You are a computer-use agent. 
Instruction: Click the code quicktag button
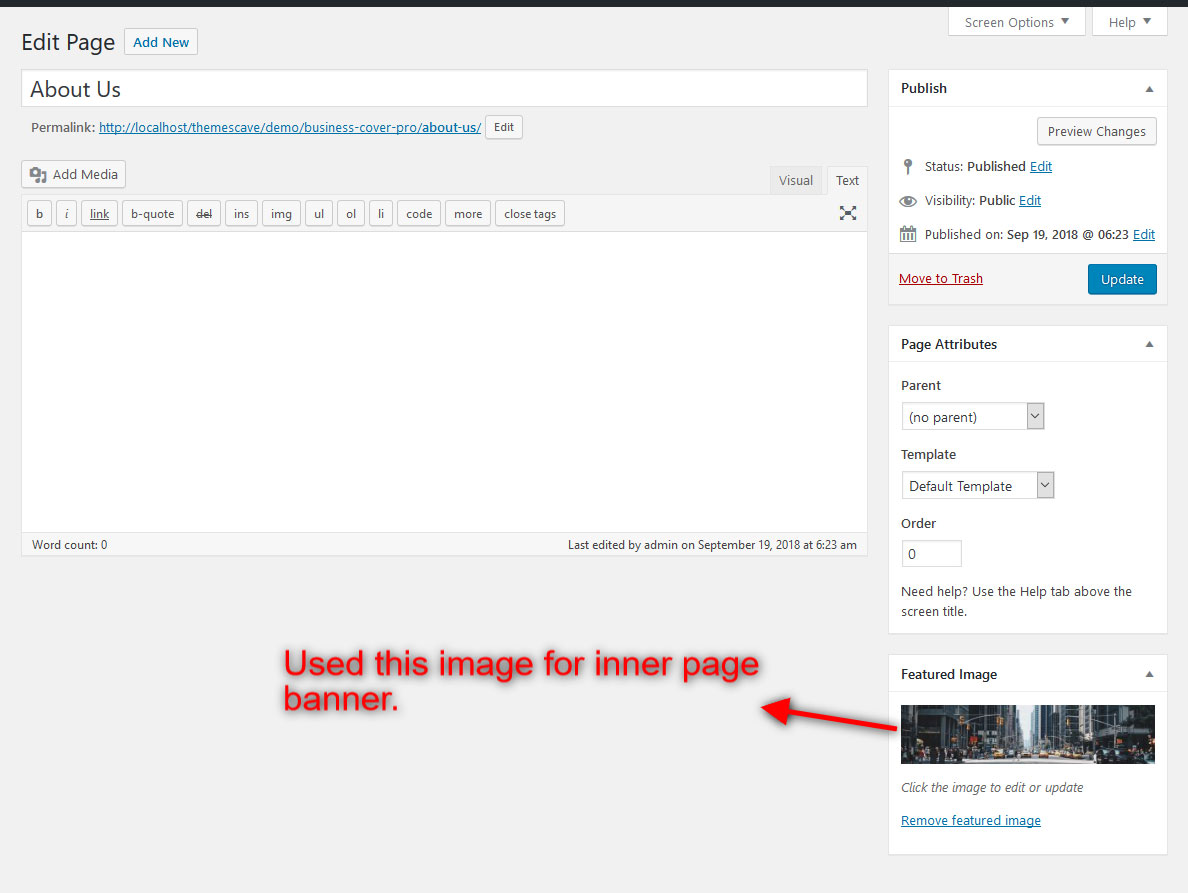point(419,214)
